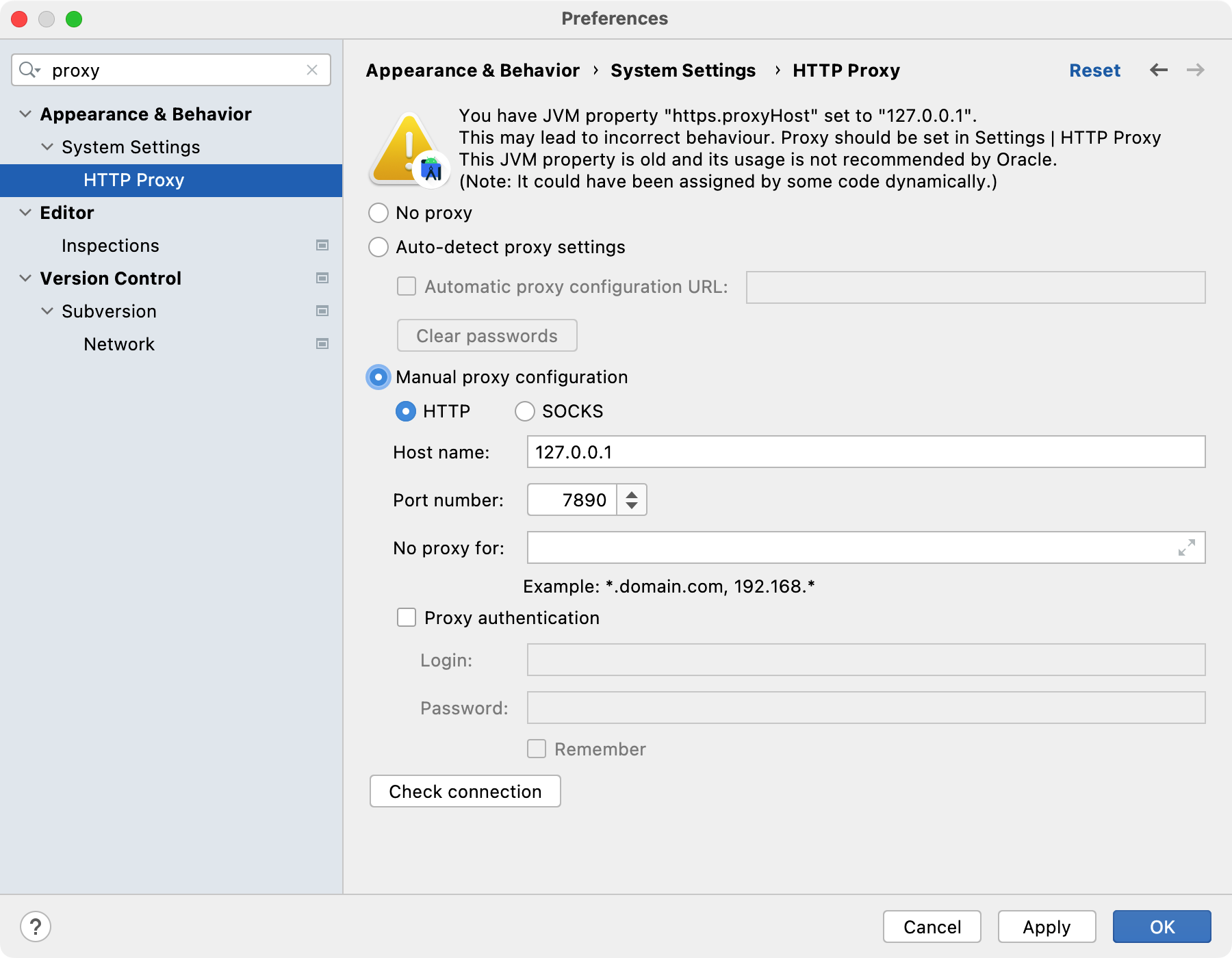Click the port number stepper arrows

click(x=632, y=500)
